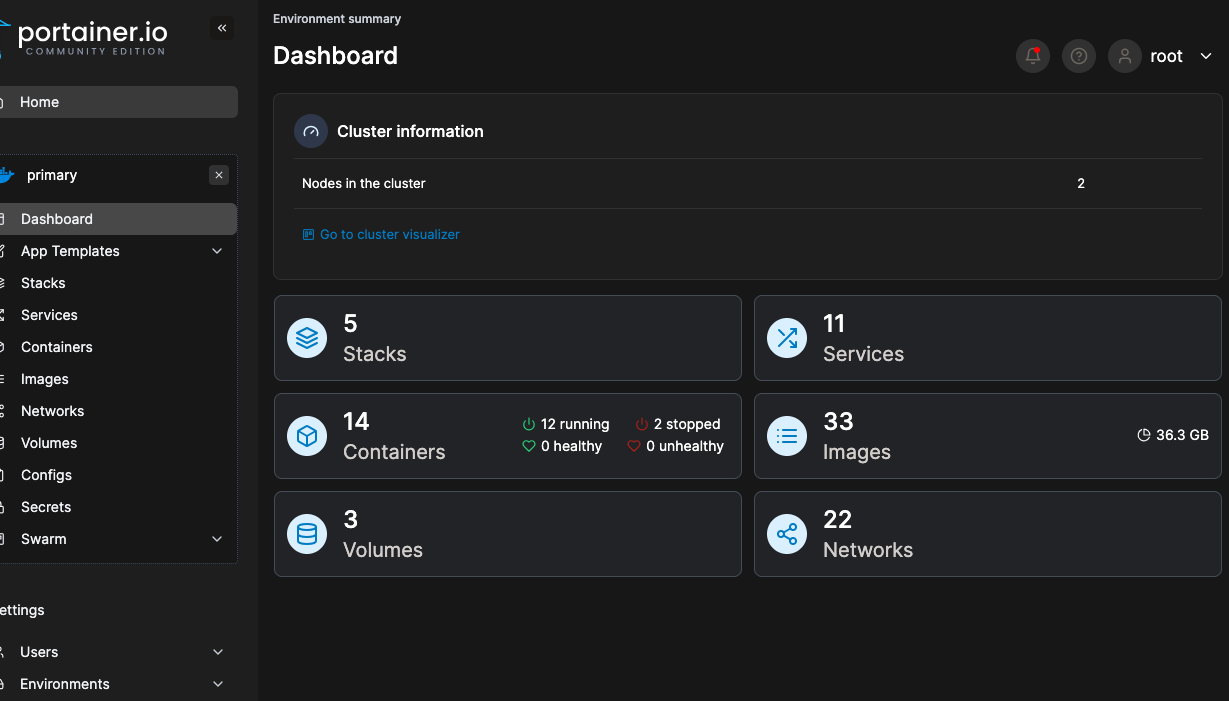This screenshot has height=701, width=1229.
Task: Click the Networks share icon
Action: (x=787, y=534)
